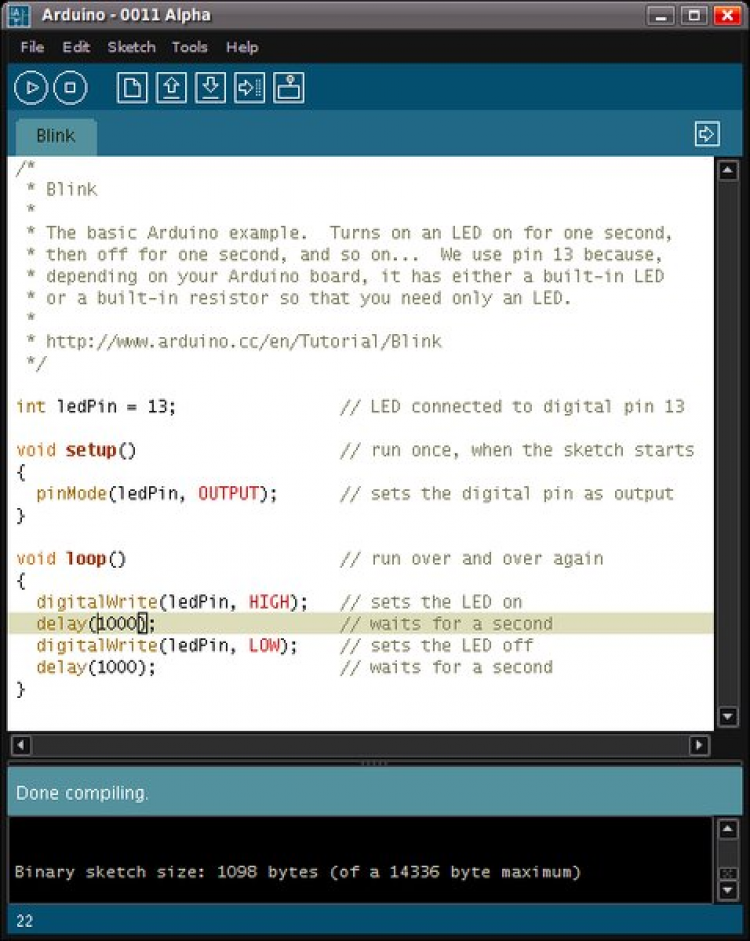Open the Sketch menu
The width and height of the screenshot is (750, 941).
pyautogui.click(x=131, y=47)
